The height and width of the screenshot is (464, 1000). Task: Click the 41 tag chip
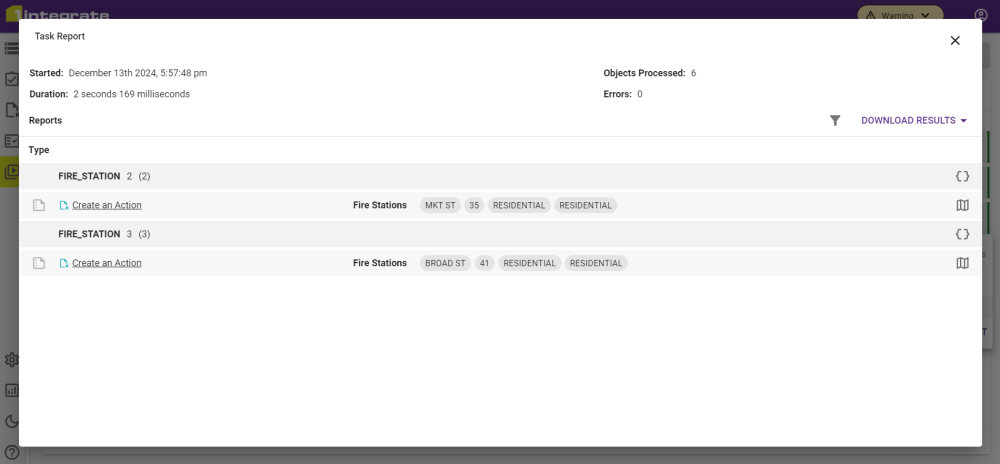(485, 263)
